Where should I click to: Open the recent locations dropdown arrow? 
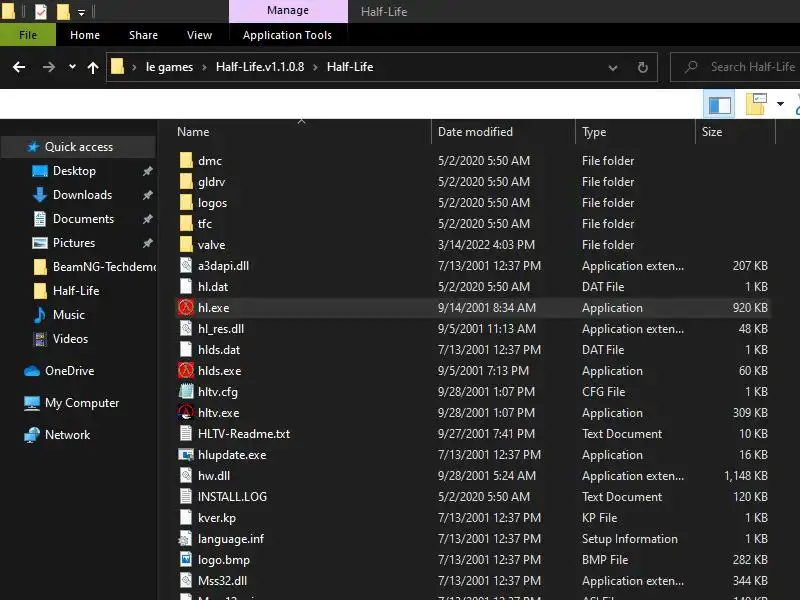point(72,66)
